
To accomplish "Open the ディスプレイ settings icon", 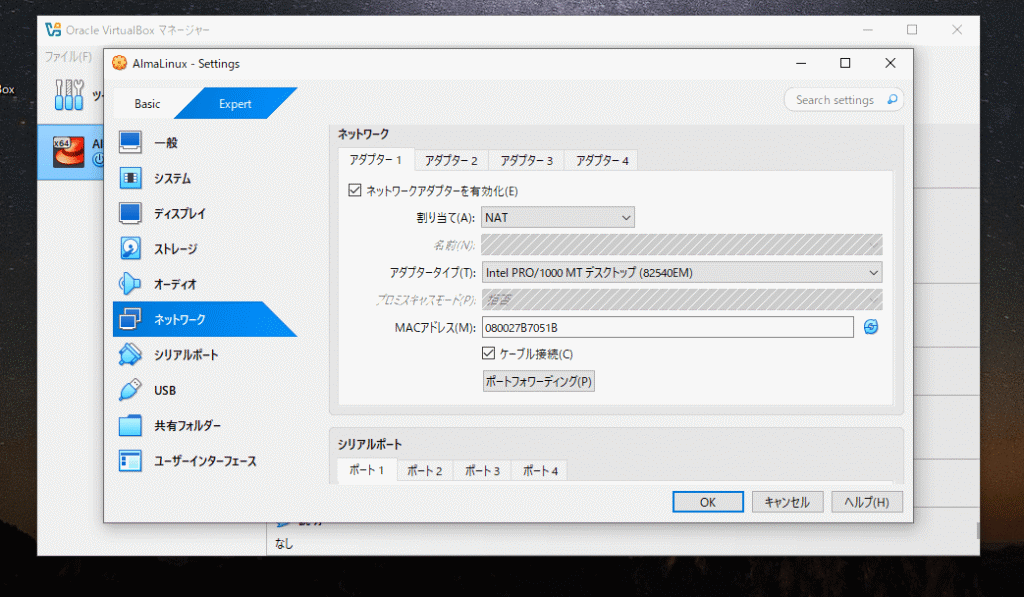I will point(130,213).
